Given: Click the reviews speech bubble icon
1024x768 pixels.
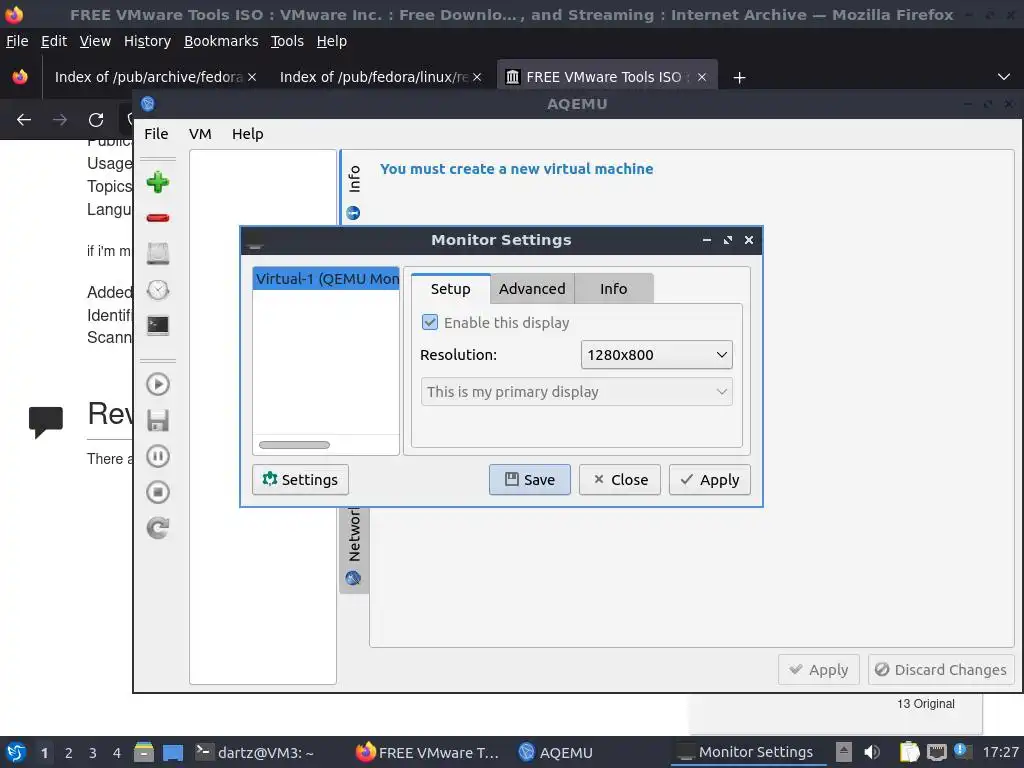Looking at the screenshot, I should pos(46,422).
